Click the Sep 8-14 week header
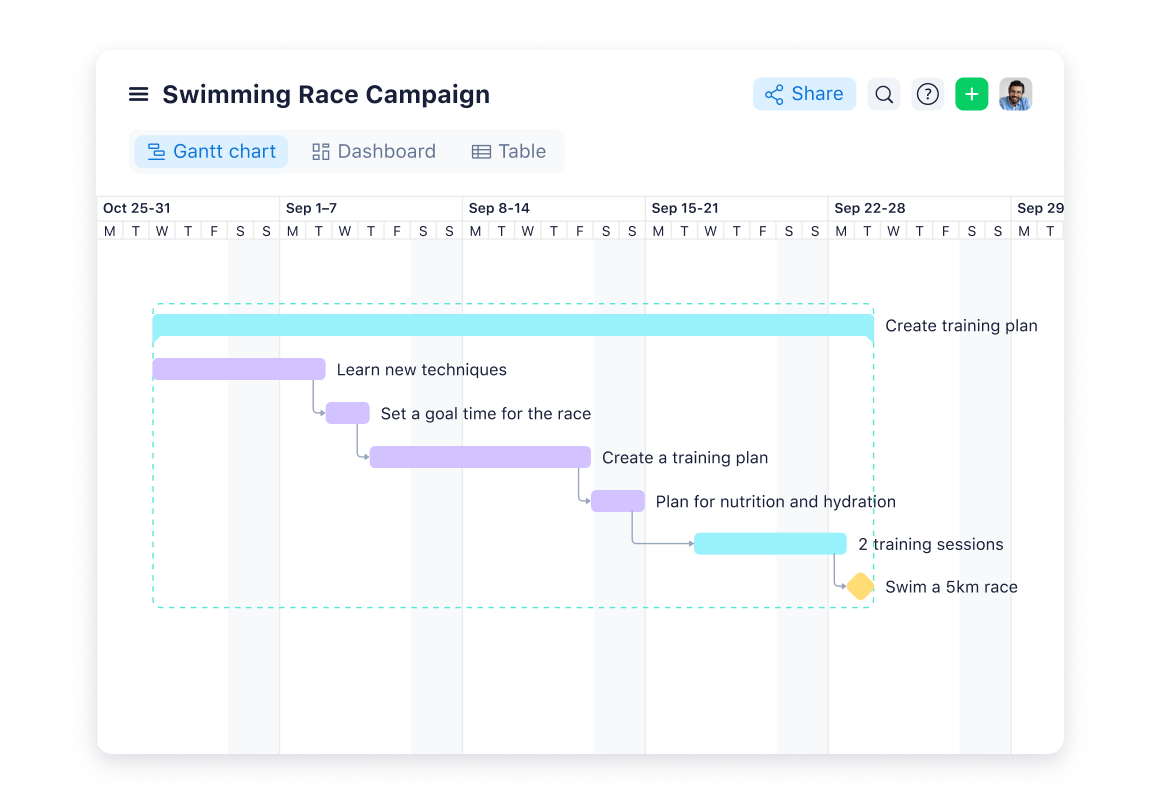1160x804 pixels. pos(499,208)
